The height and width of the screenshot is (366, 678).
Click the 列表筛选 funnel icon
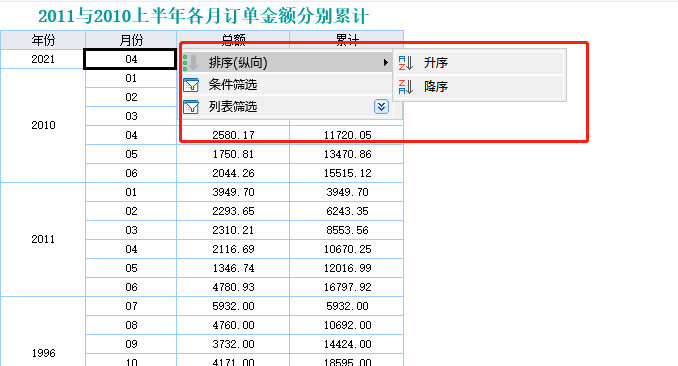click(191, 106)
